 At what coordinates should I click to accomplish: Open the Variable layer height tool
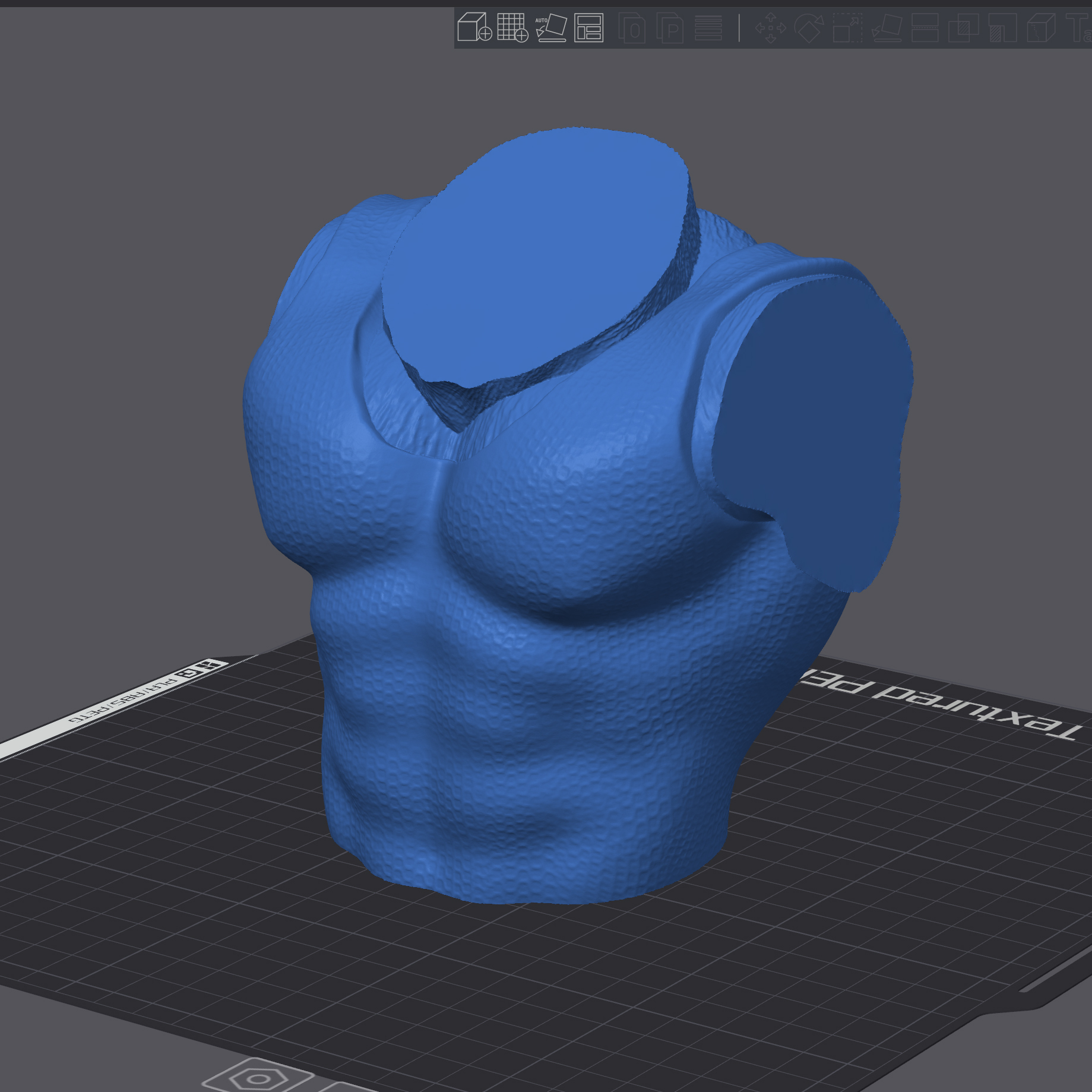pos(708,27)
